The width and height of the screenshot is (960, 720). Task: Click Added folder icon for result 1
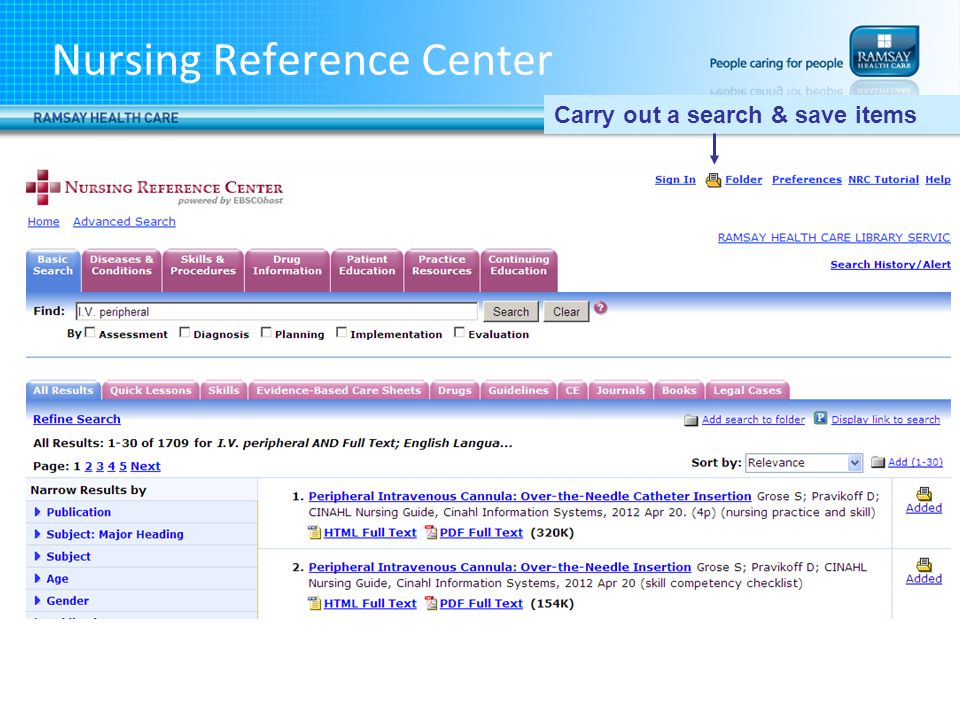924,493
